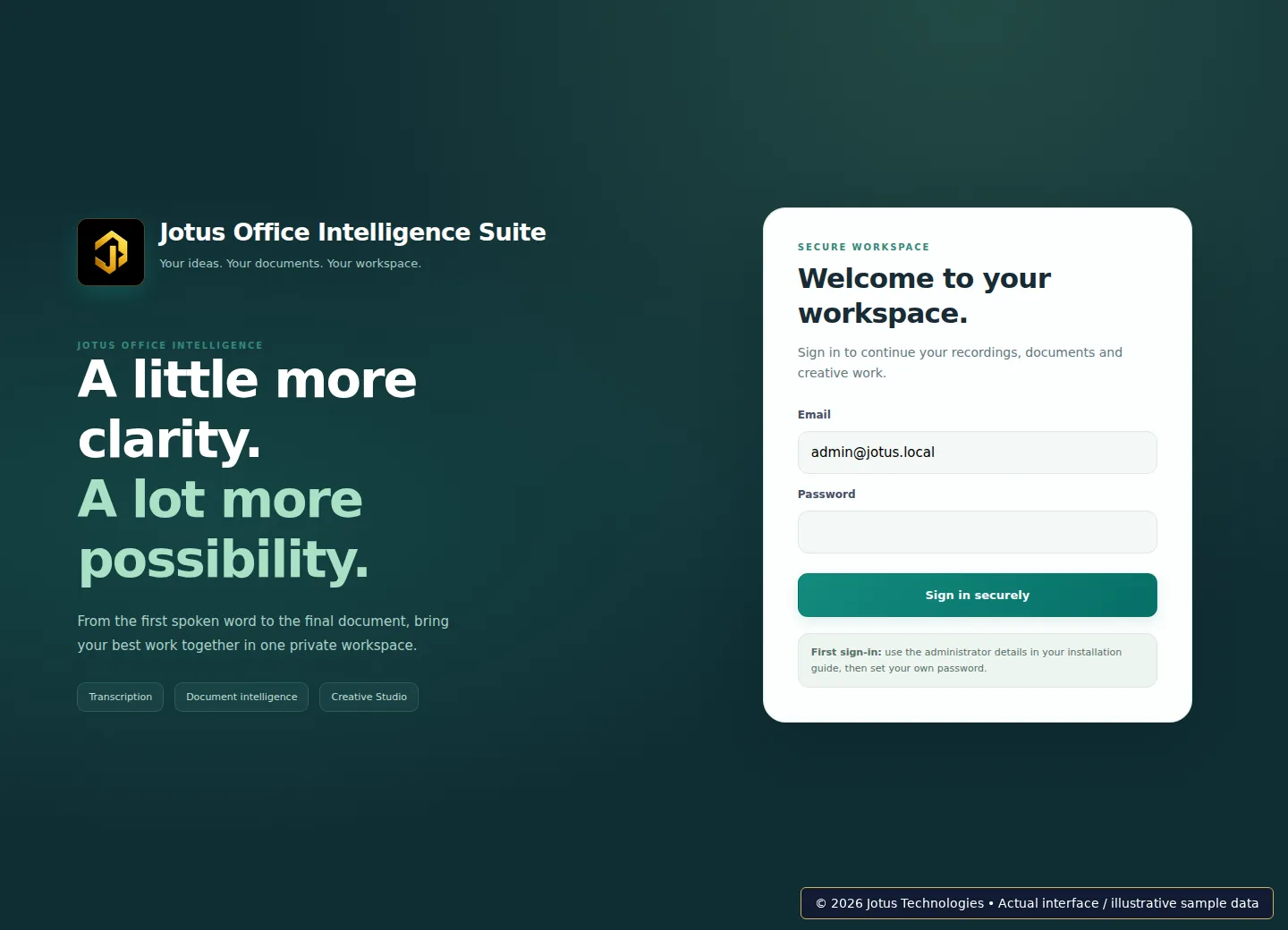Focus the Email input field
1288x930 pixels.
point(977,452)
